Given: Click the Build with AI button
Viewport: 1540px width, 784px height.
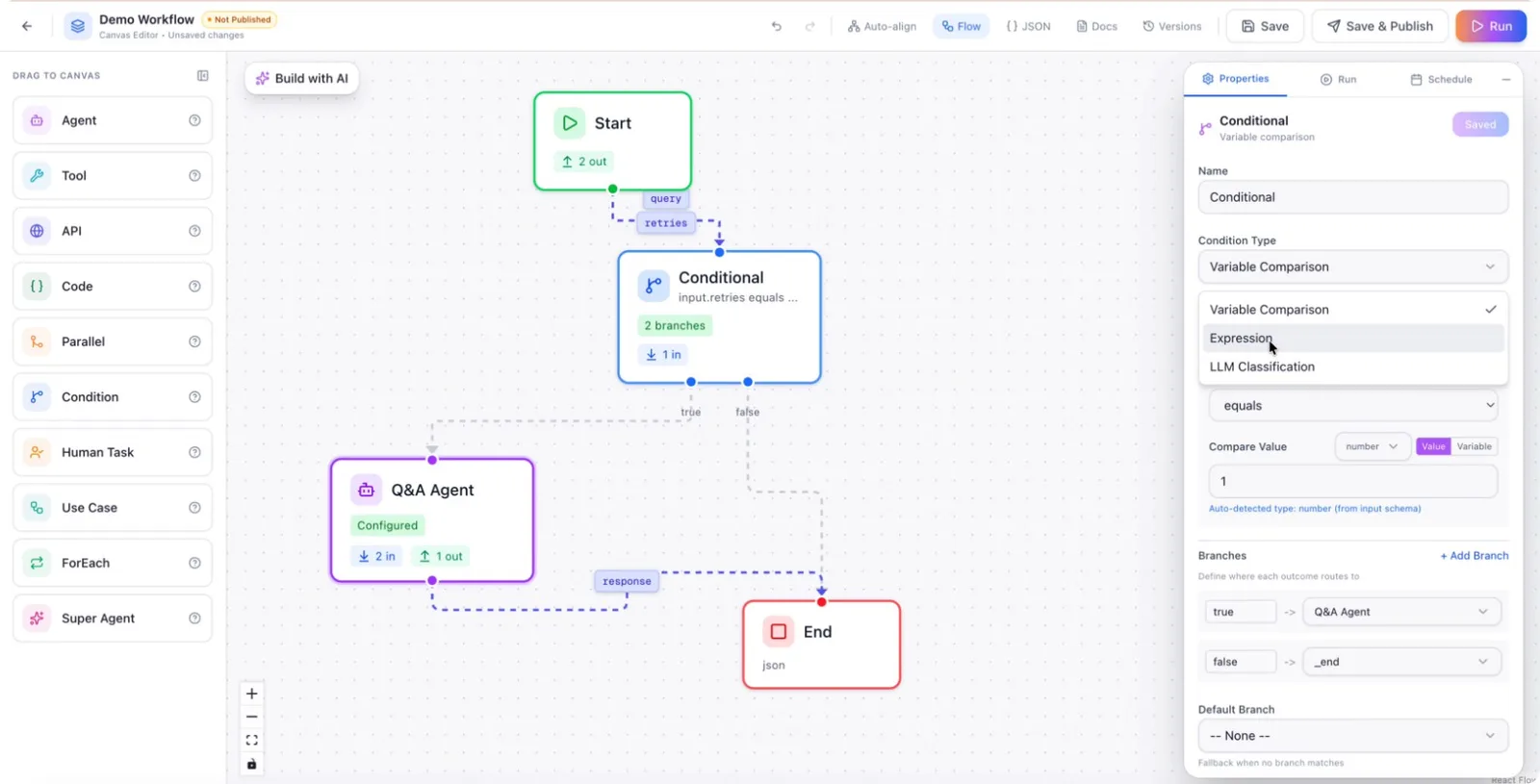Looking at the screenshot, I should coord(302,79).
